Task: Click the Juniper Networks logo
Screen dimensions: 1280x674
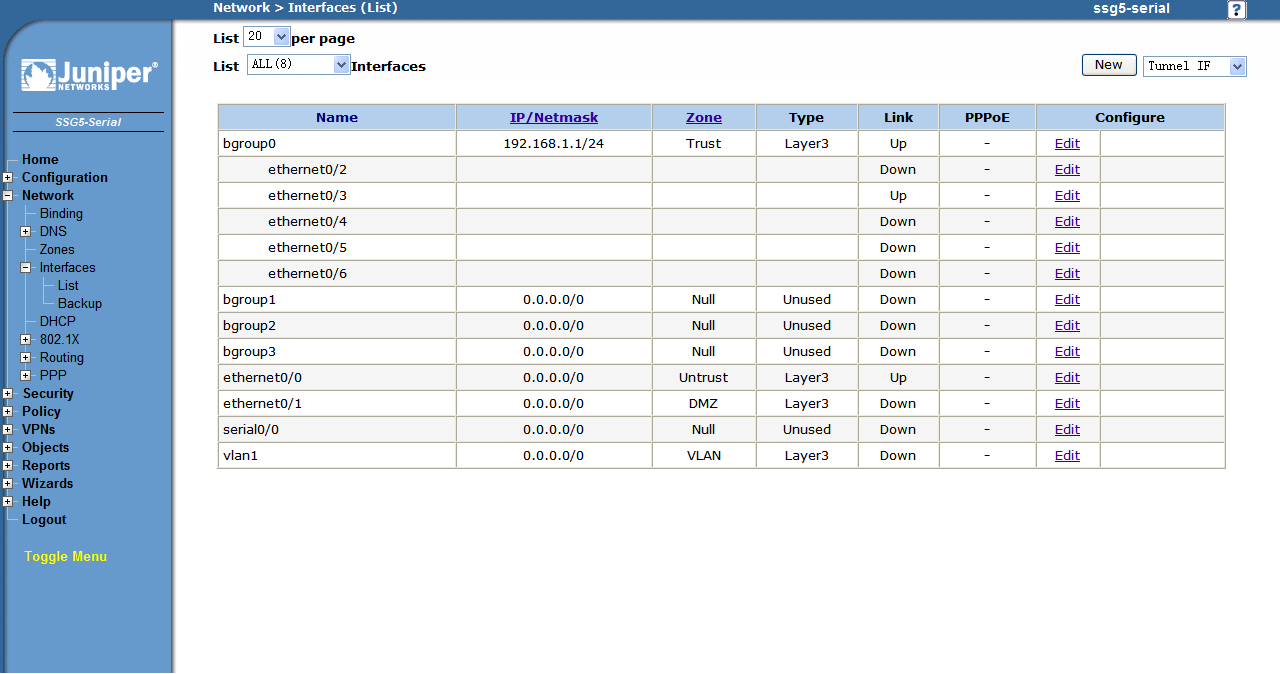Action: pos(88,76)
